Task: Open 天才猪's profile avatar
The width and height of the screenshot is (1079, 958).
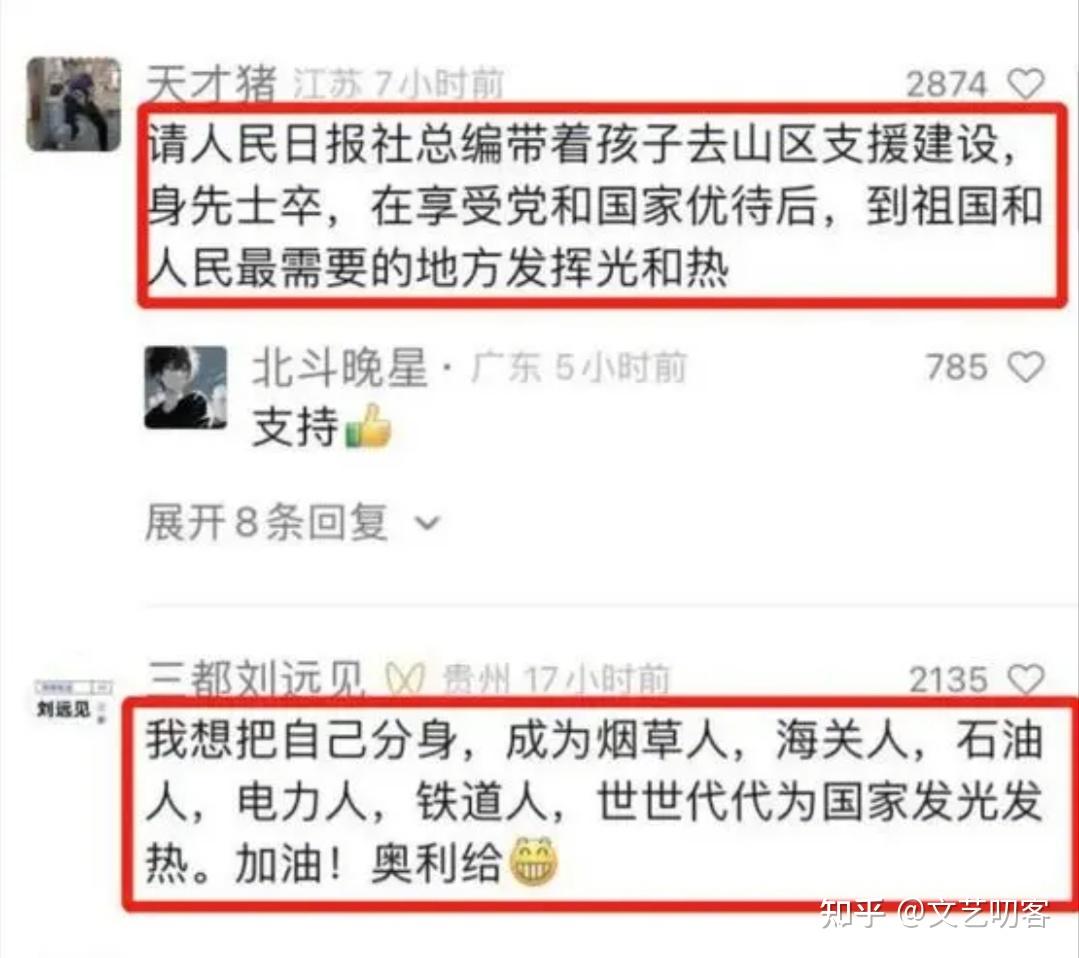Action: 74,104
